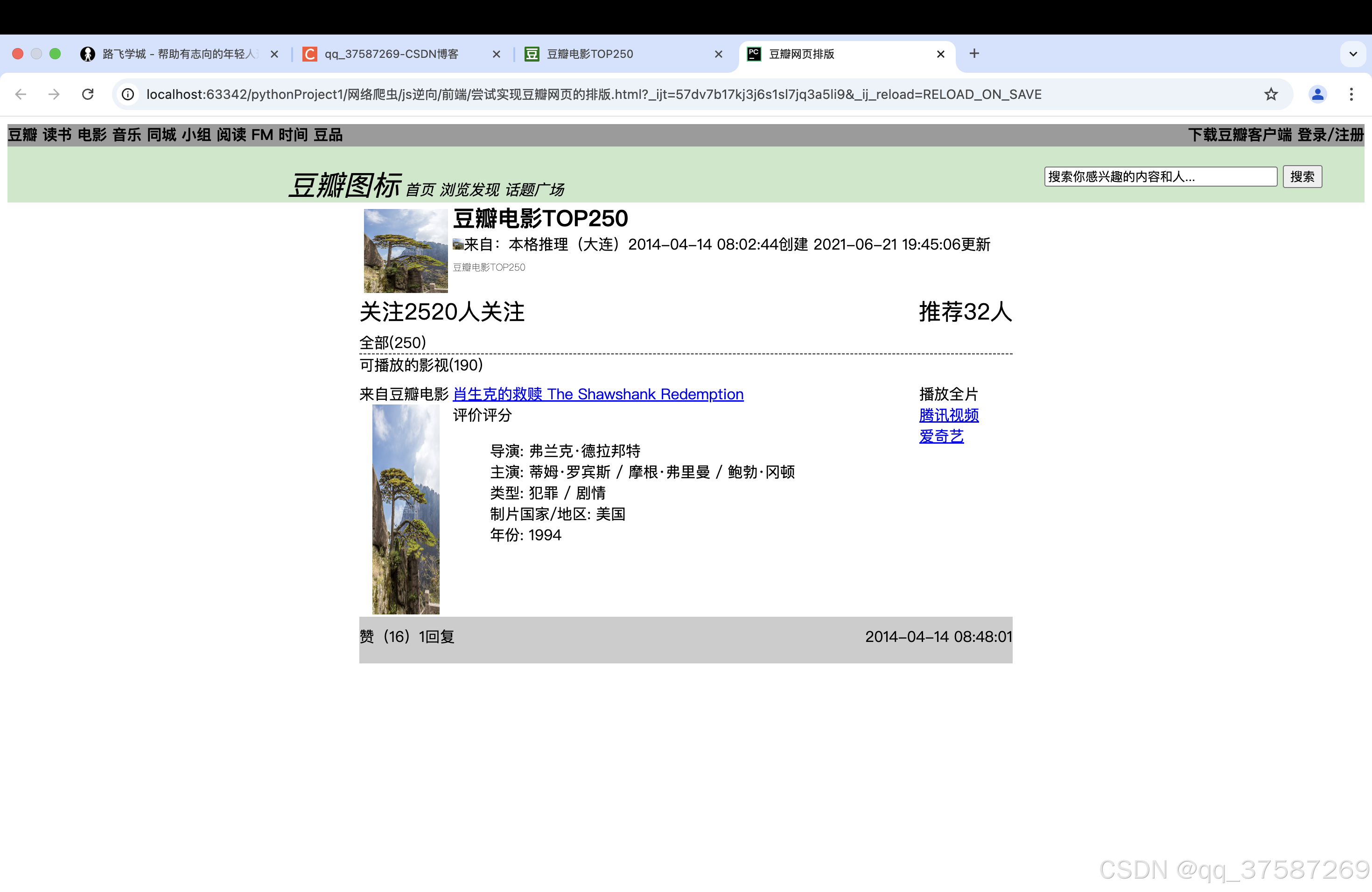
Task: Switch to the 路飞学城 tab
Action: coord(173,54)
